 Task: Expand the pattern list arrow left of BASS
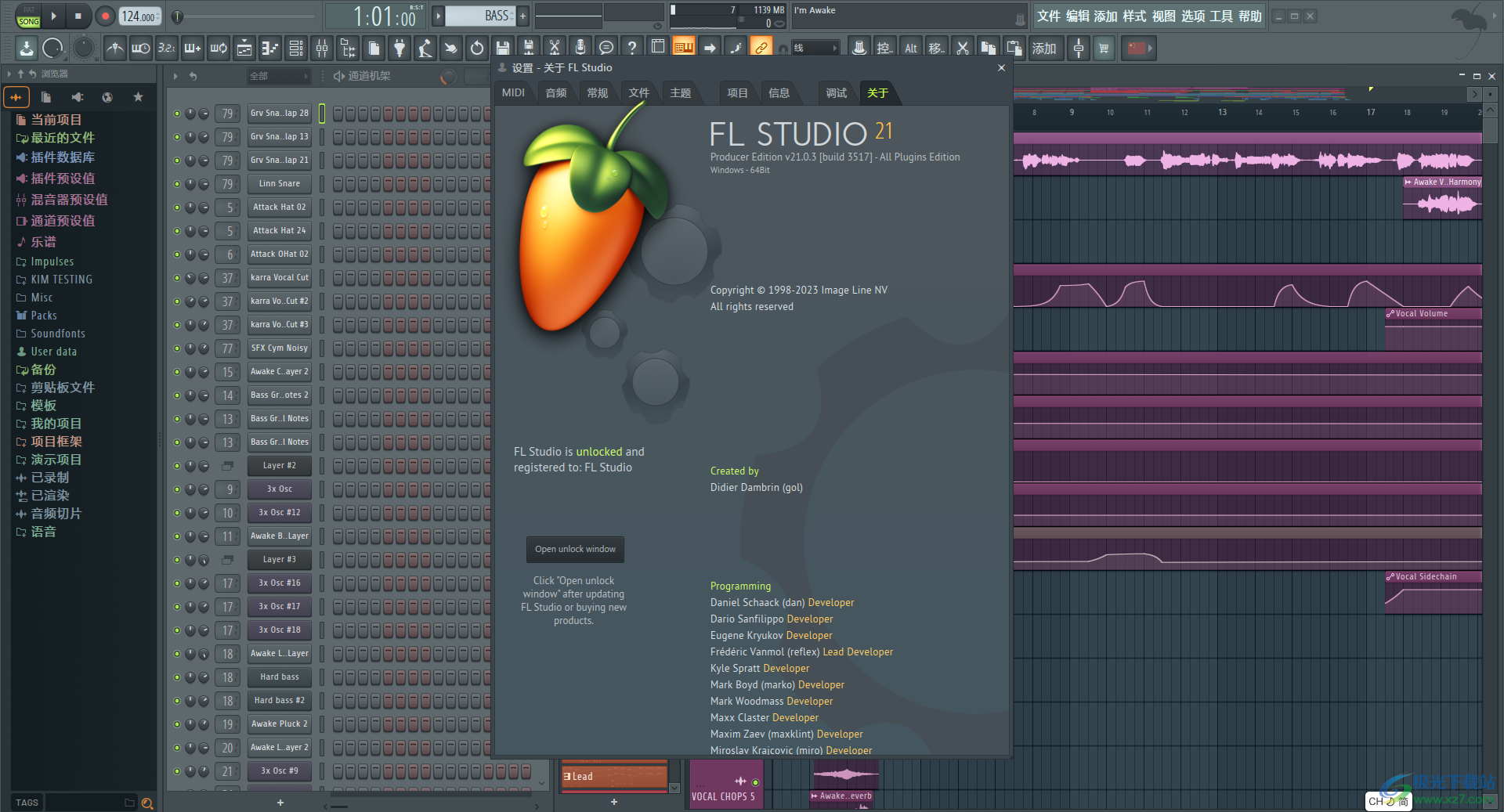coord(439,16)
